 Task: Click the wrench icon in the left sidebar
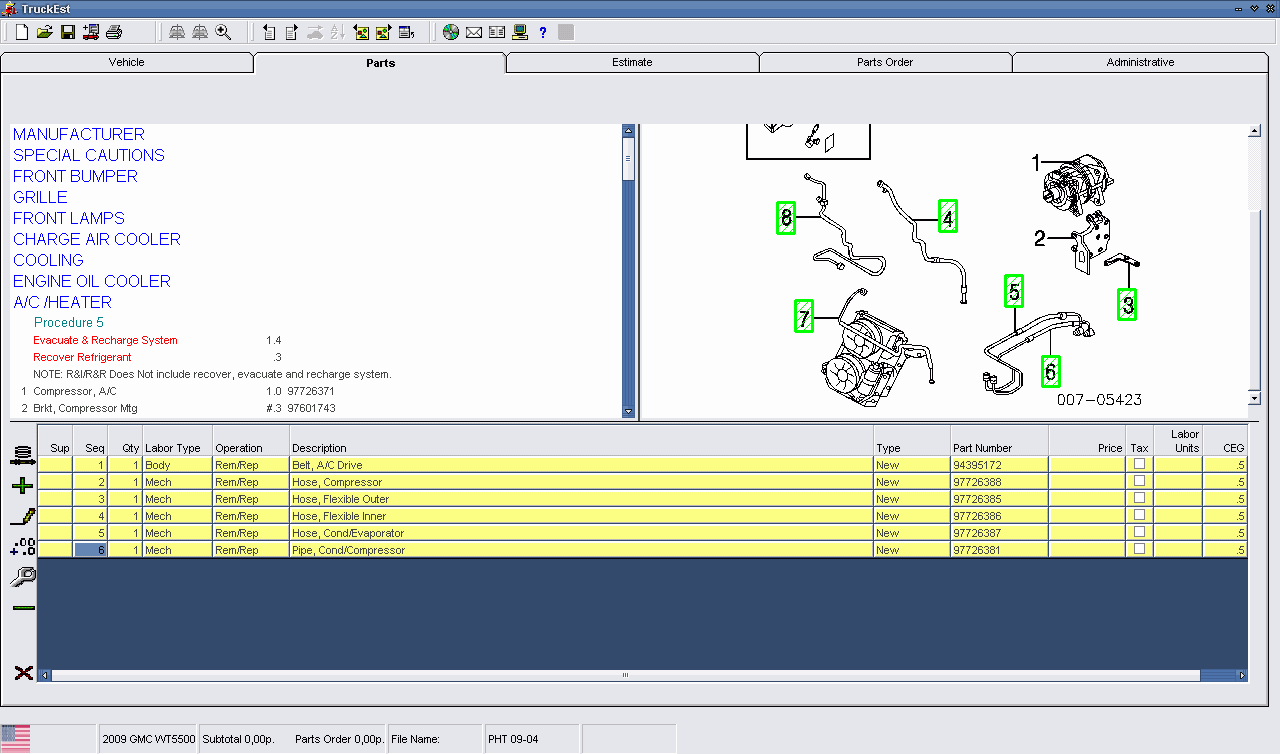coord(22,576)
